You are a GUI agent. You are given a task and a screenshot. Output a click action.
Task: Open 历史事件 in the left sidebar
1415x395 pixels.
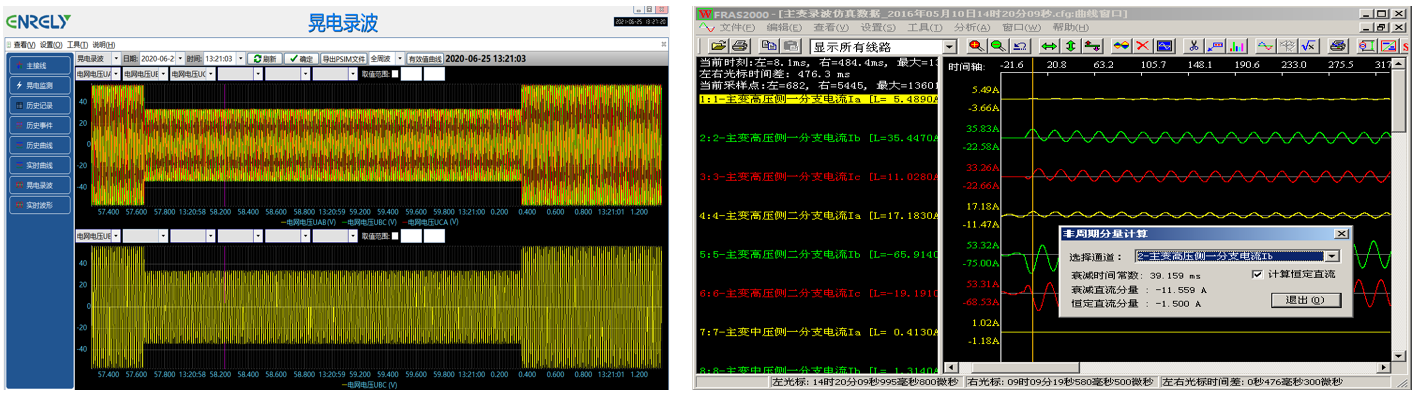tap(39, 125)
